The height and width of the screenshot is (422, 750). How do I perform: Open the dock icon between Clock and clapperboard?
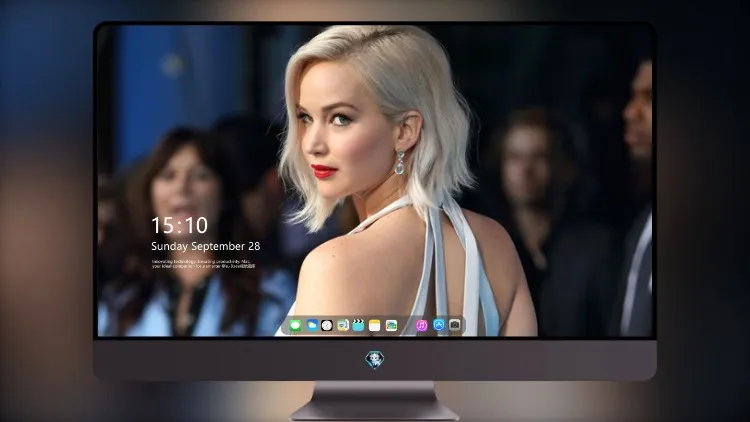point(342,326)
